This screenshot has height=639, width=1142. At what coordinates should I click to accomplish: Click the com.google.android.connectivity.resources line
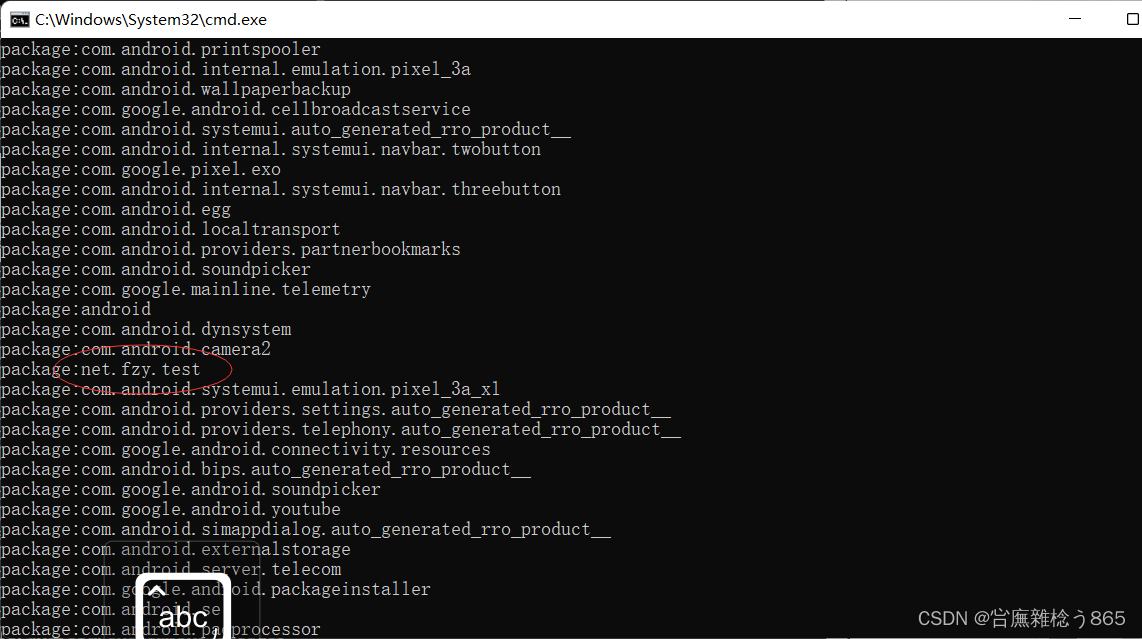(x=245, y=449)
